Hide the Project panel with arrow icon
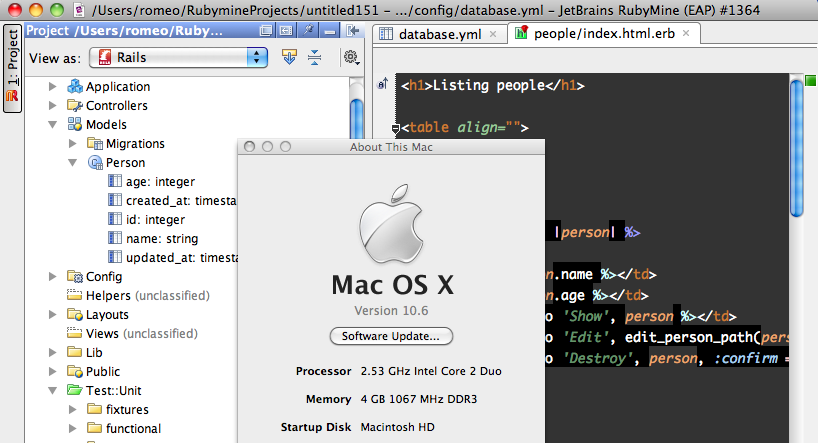818x443 pixels. pos(353,31)
